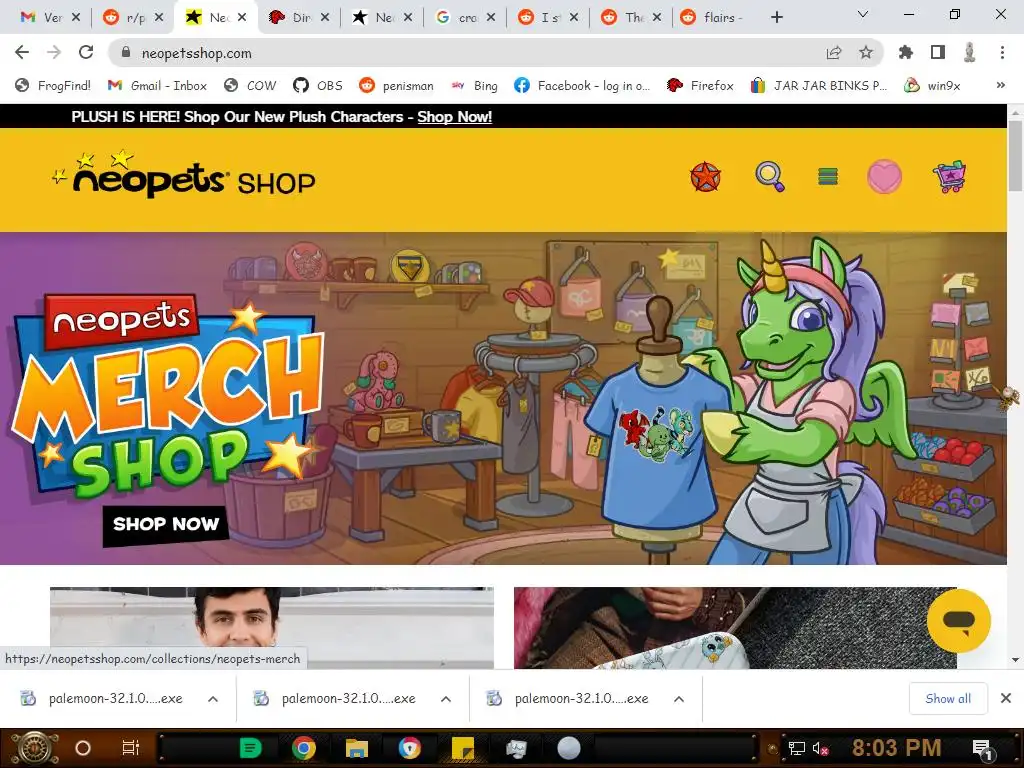The image size is (1024, 768).
Task: Click the 8:03 PM taskbar clock
Action: 897,748
